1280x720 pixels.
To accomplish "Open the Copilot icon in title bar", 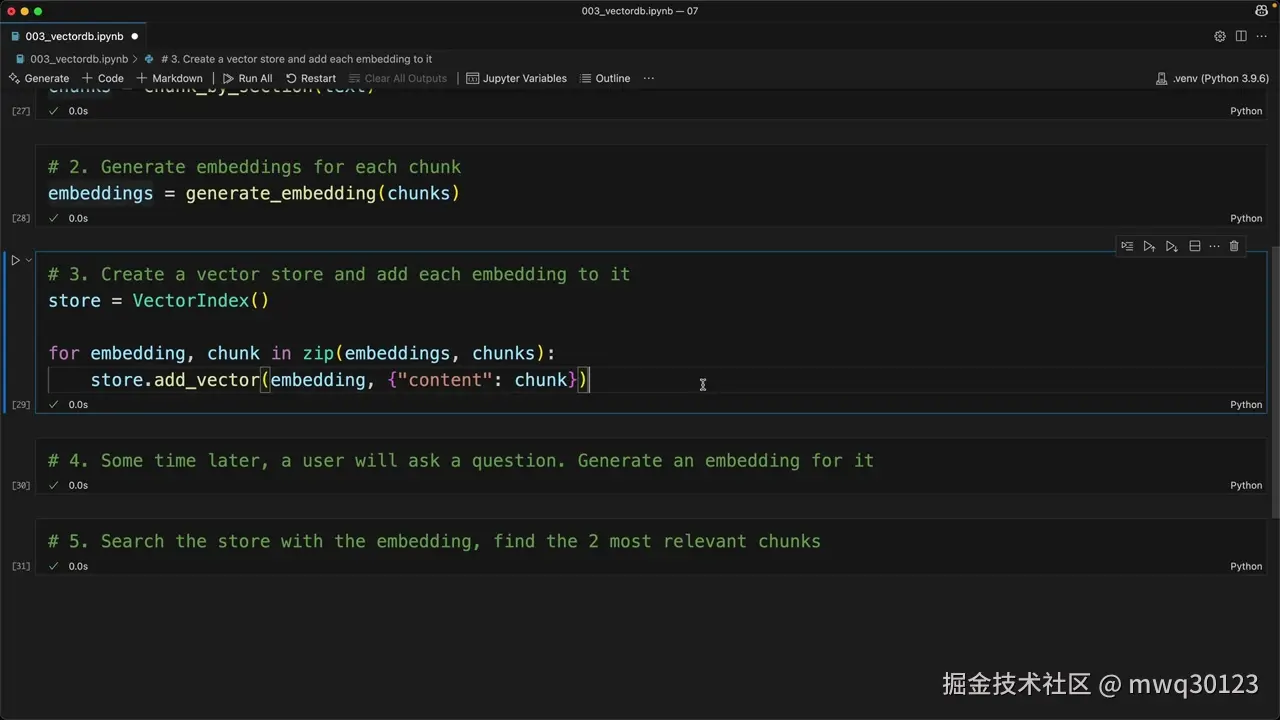I will [1261, 11].
